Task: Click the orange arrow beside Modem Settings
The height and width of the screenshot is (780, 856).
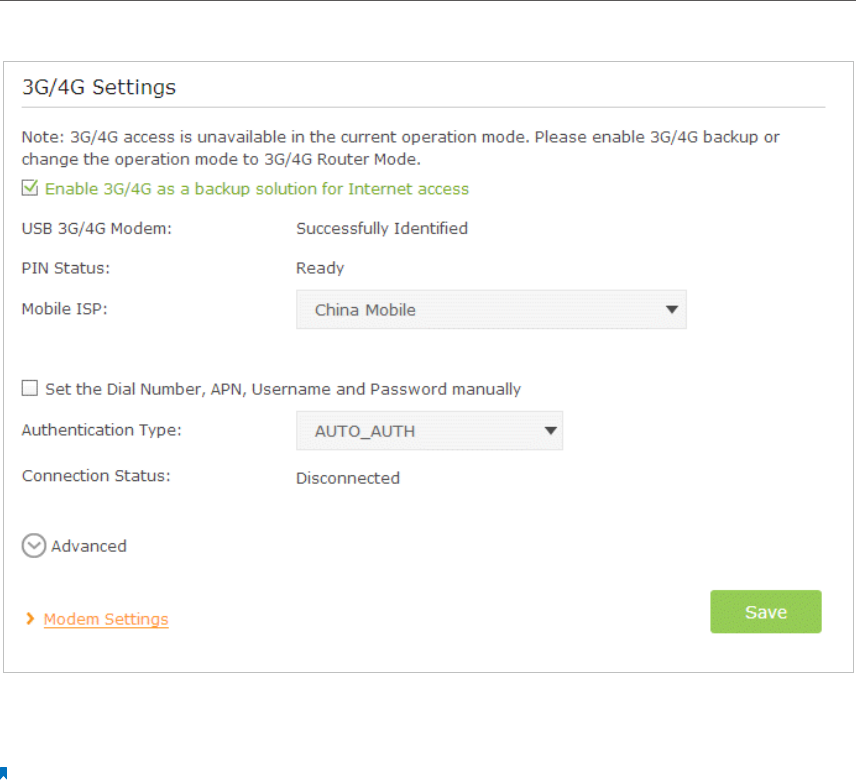Action: pyautogui.click(x=31, y=620)
